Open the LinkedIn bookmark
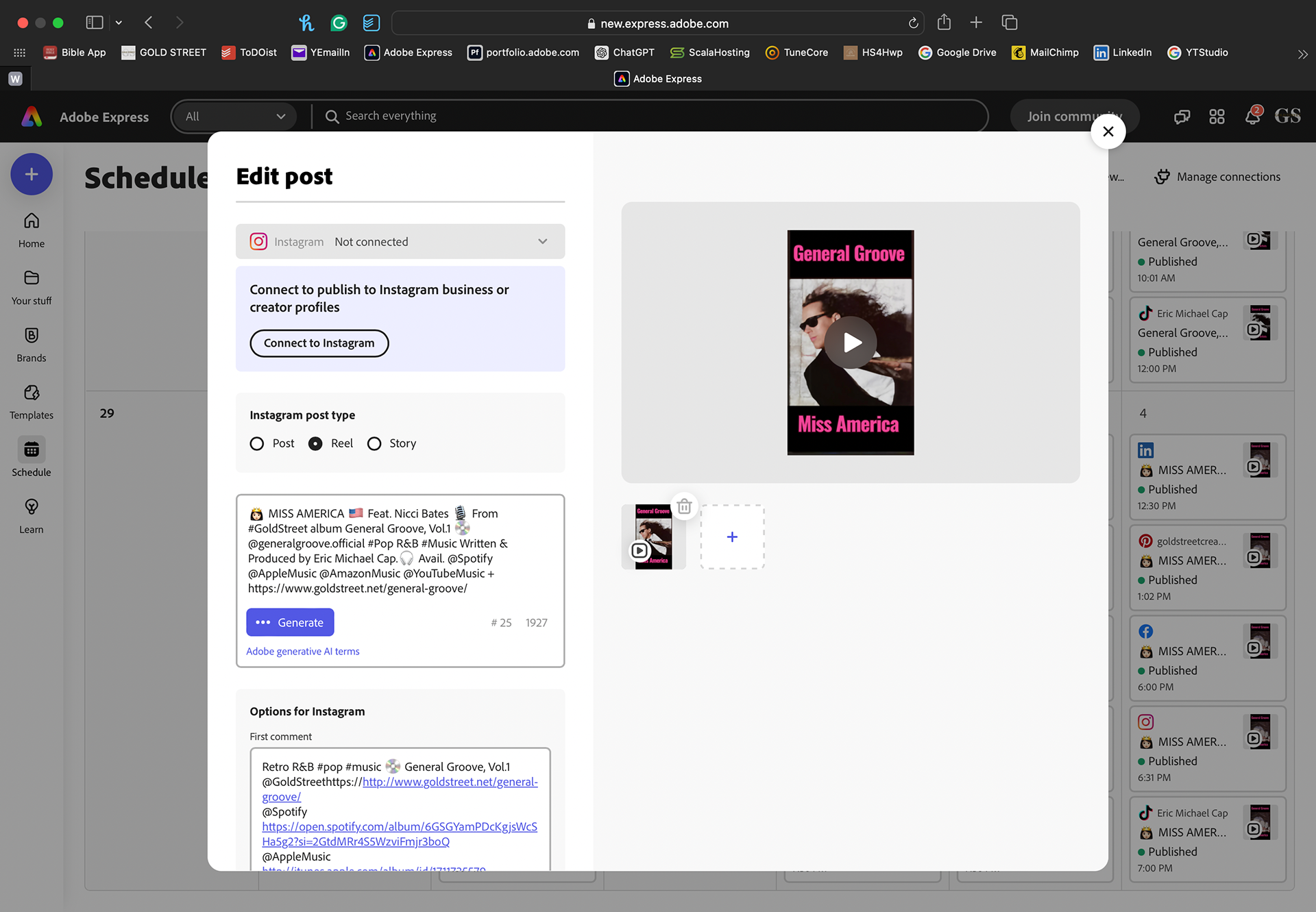The height and width of the screenshot is (912, 1316). [1123, 52]
